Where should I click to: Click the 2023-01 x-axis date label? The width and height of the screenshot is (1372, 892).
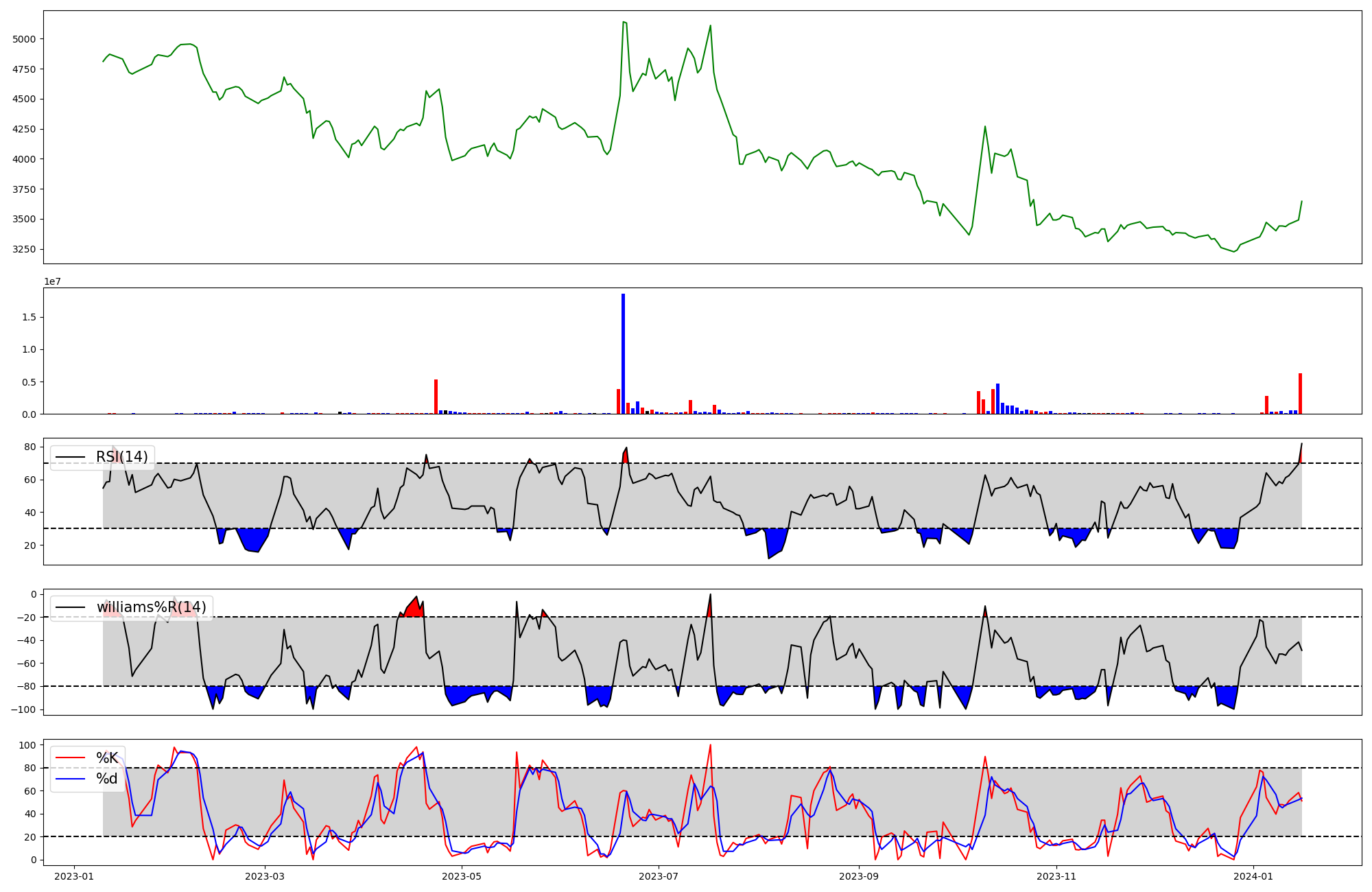74,876
